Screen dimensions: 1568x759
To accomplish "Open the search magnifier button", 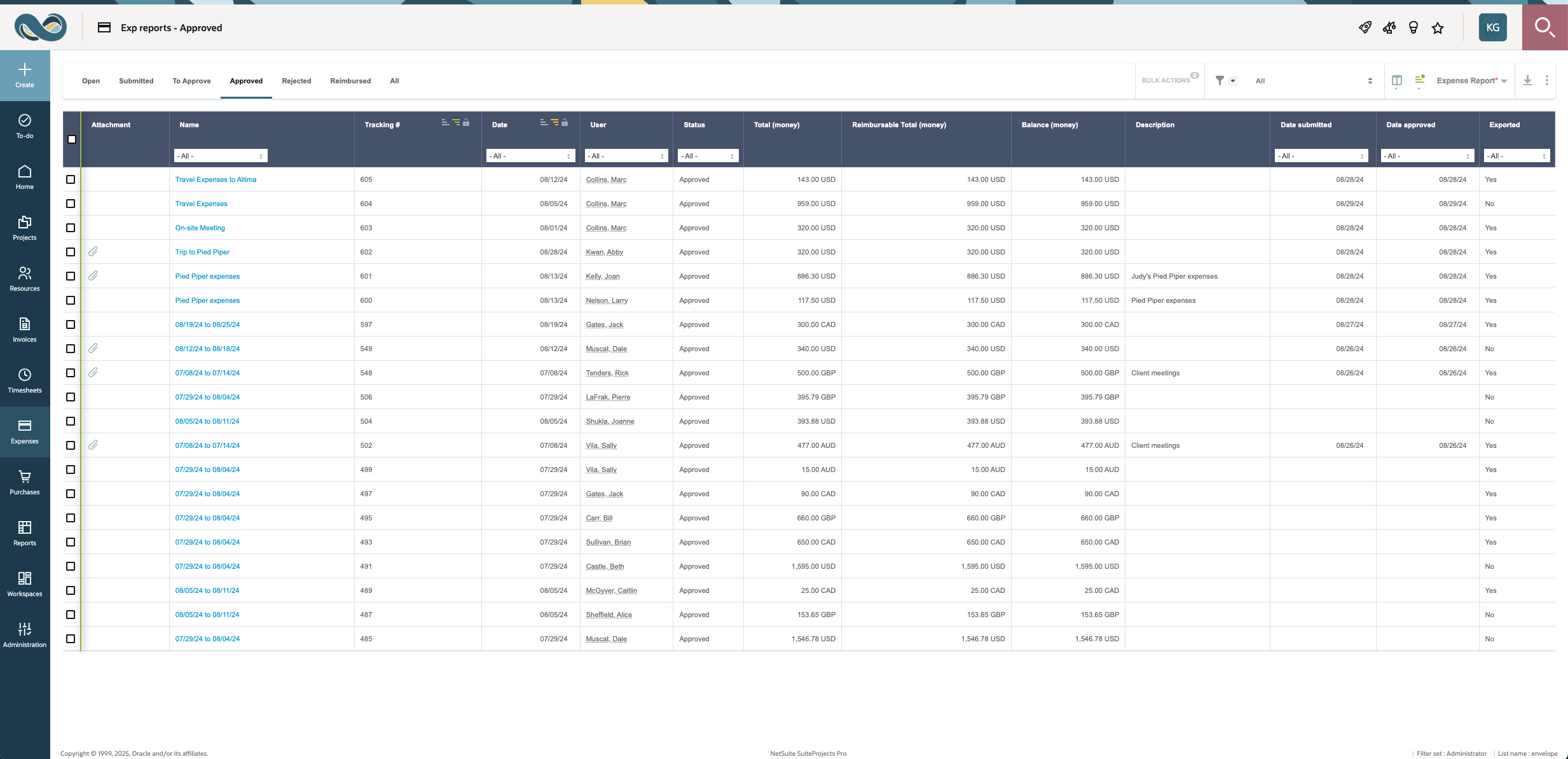I will [x=1544, y=27].
